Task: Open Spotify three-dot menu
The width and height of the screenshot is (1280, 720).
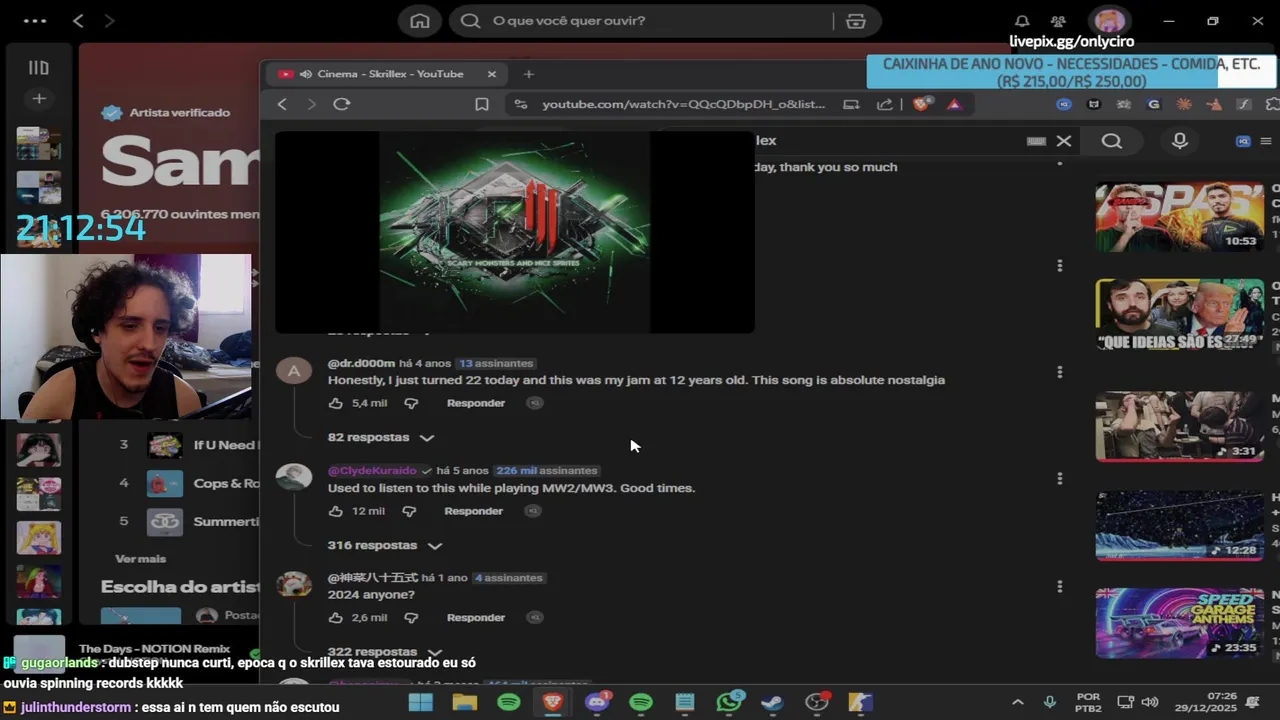Action: click(x=34, y=21)
